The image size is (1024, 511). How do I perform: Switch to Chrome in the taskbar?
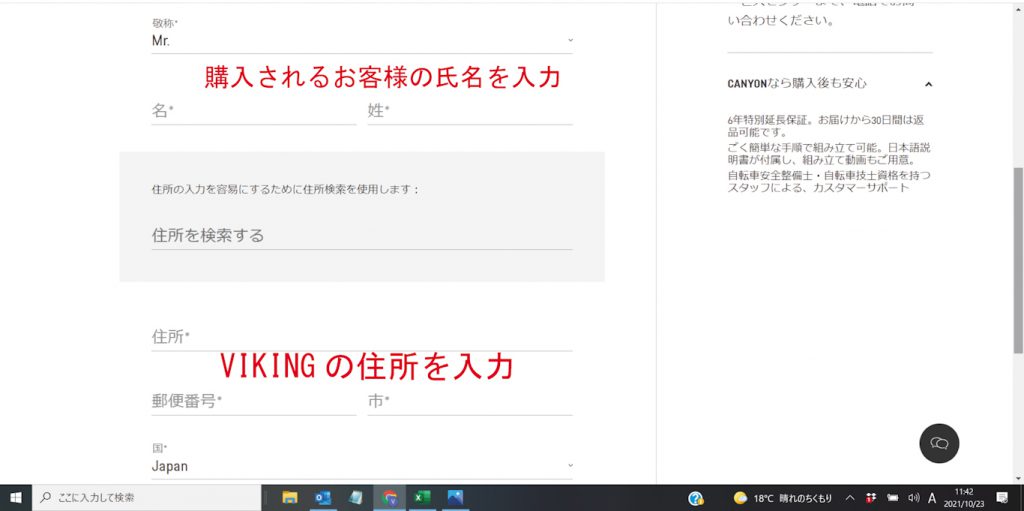coord(389,497)
